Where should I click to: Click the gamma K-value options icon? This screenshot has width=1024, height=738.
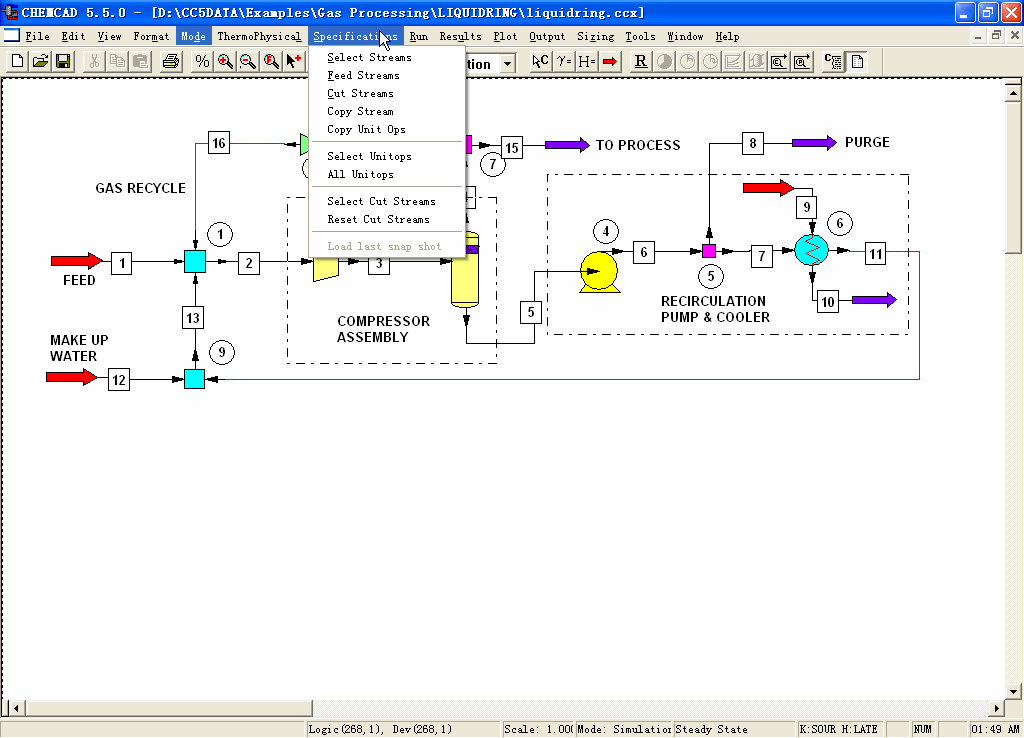click(564, 61)
